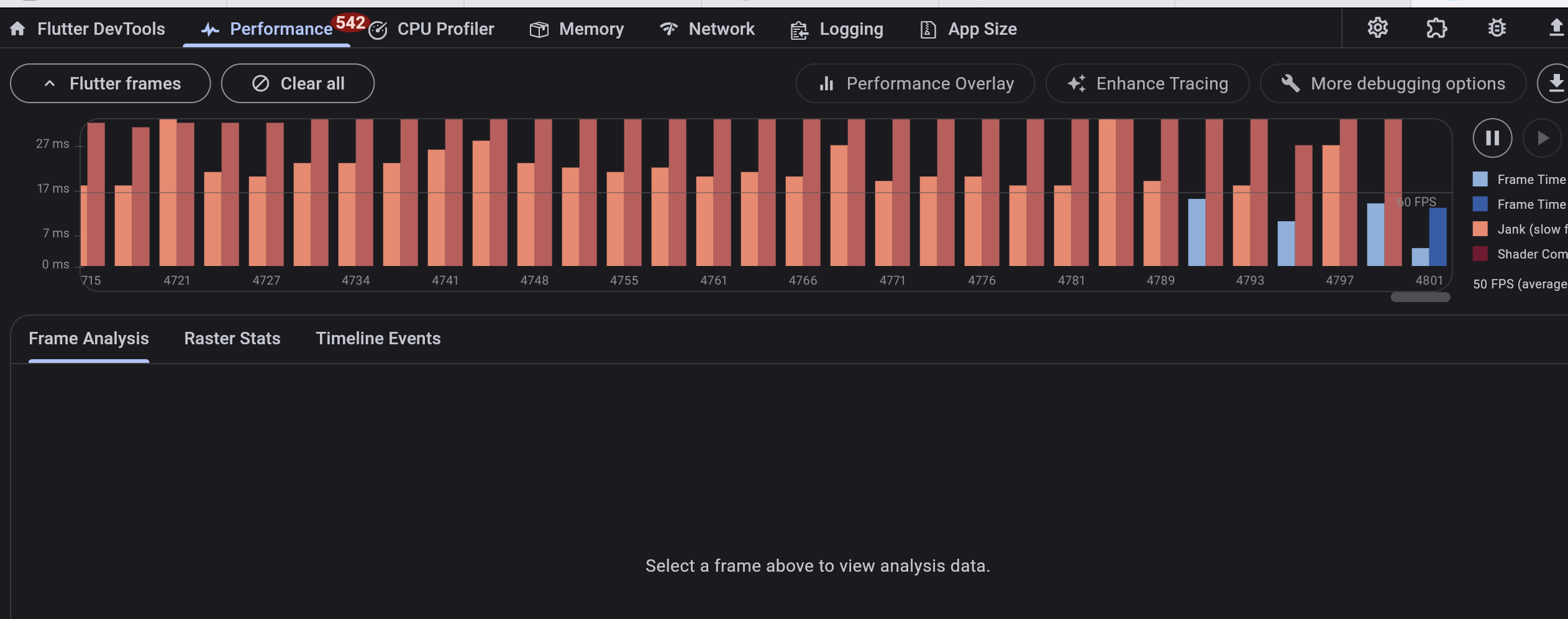Report an issue via the bug icon
Viewport: 1568px width, 619px height.
[x=1497, y=28]
